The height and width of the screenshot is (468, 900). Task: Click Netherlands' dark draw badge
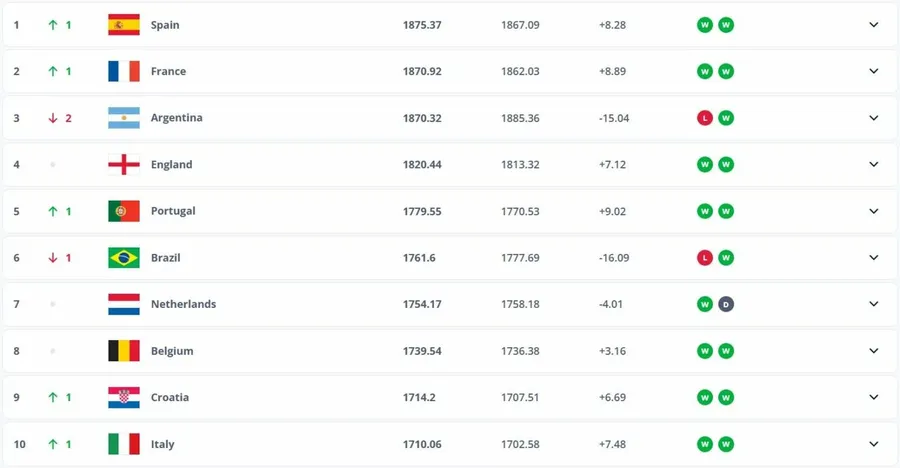click(726, 304)
